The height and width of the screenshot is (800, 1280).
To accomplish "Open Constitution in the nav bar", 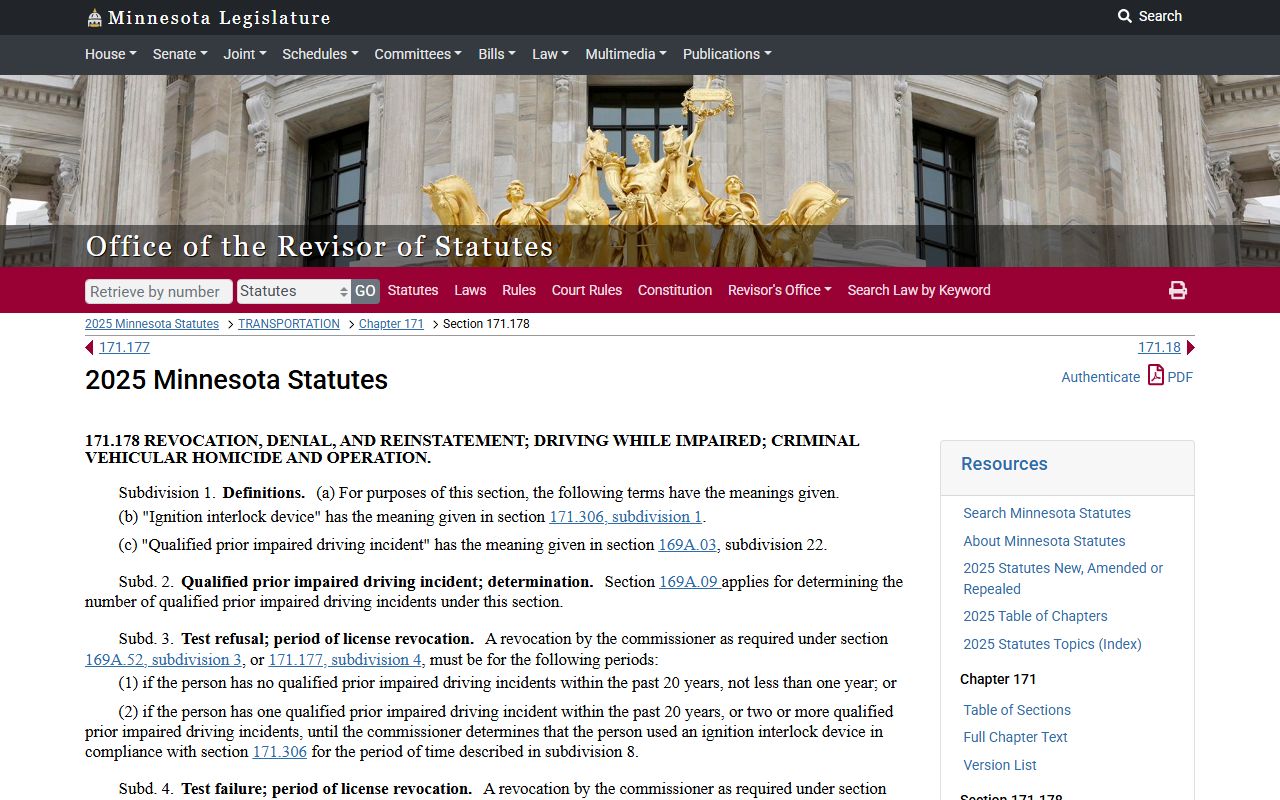I will tap(675, 290).
